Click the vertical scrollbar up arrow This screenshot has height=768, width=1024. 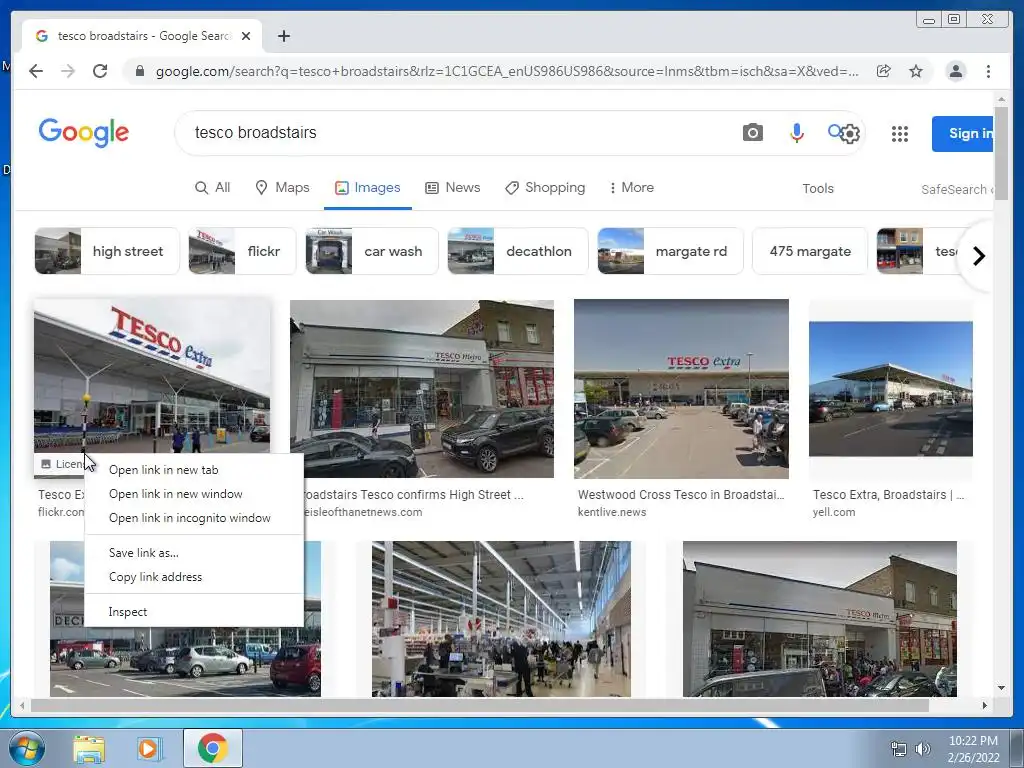point(1001,100)
